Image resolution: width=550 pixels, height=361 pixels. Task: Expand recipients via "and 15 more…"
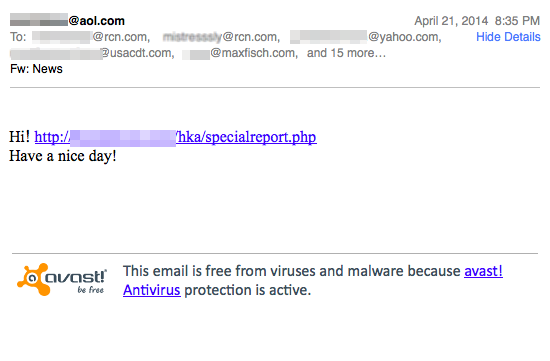pos(346,53)
